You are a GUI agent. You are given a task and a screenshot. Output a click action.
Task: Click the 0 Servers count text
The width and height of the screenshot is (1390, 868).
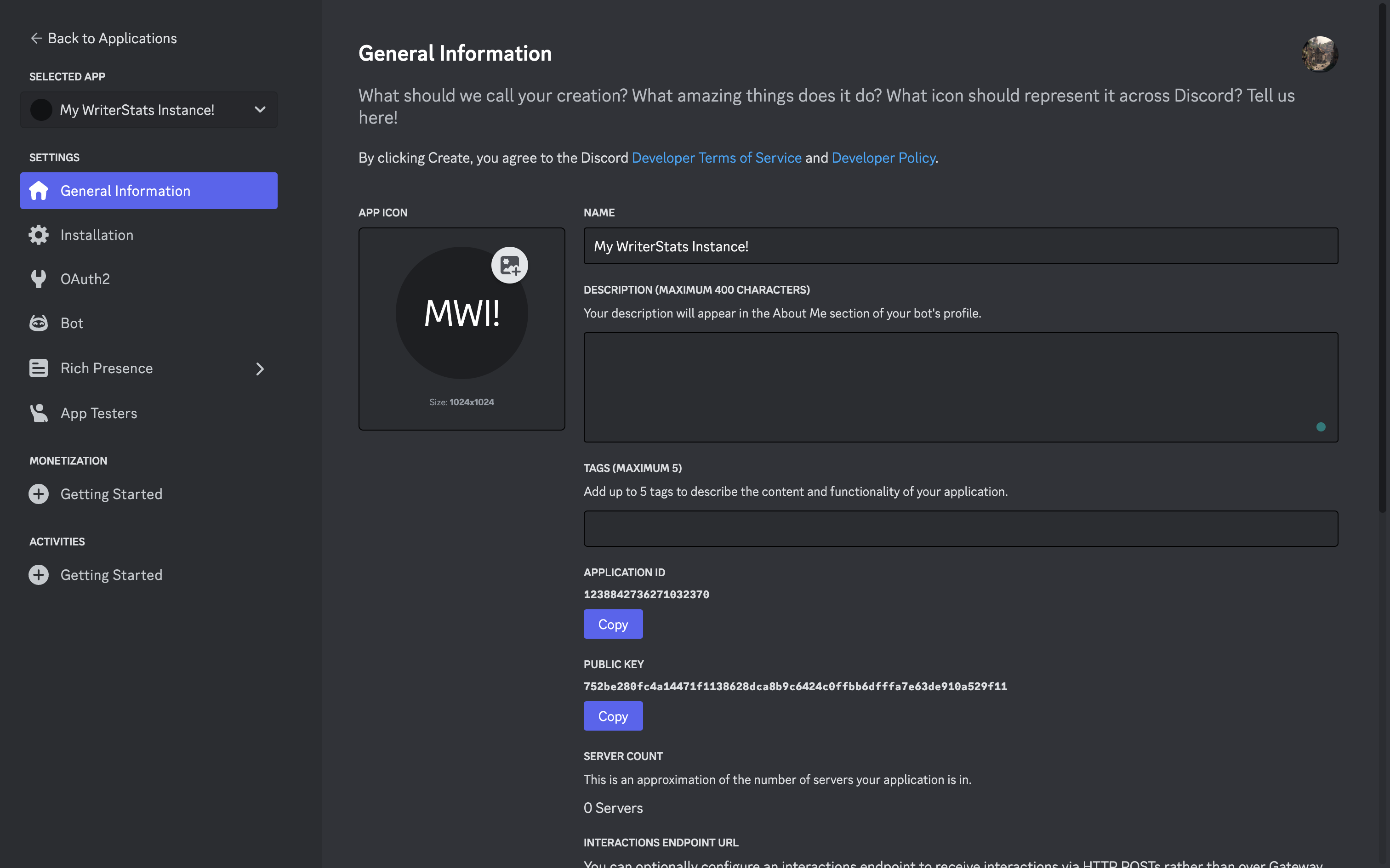click(x=613, y=808)
